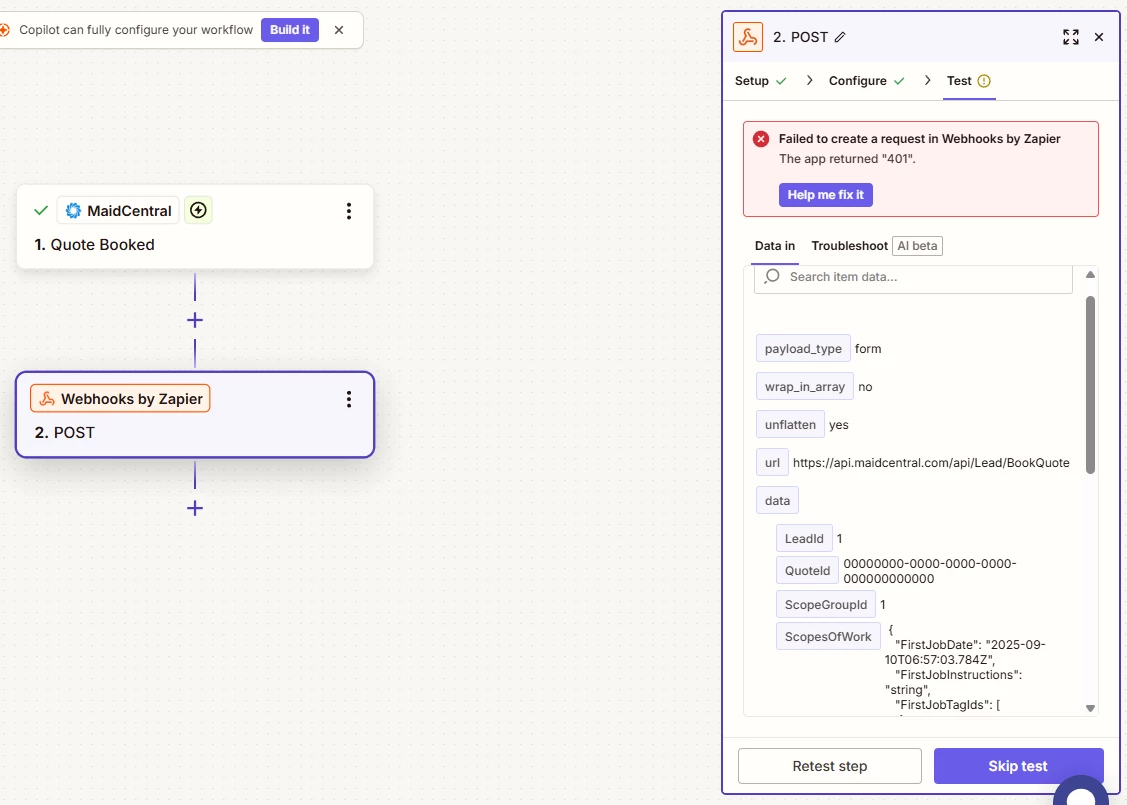Screen dimensions: 1127x805
Task: Click the api.maidcentral.com BookQuote URL
Action: pyautogui.click(x=931, y=463)
